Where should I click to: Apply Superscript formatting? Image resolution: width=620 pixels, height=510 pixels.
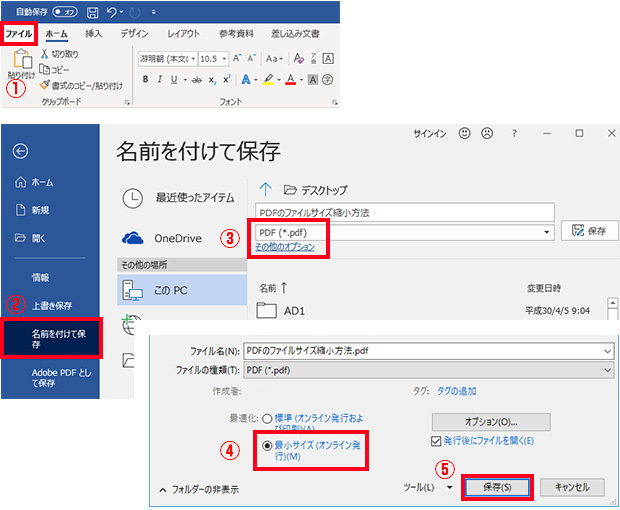coord(227,79)
